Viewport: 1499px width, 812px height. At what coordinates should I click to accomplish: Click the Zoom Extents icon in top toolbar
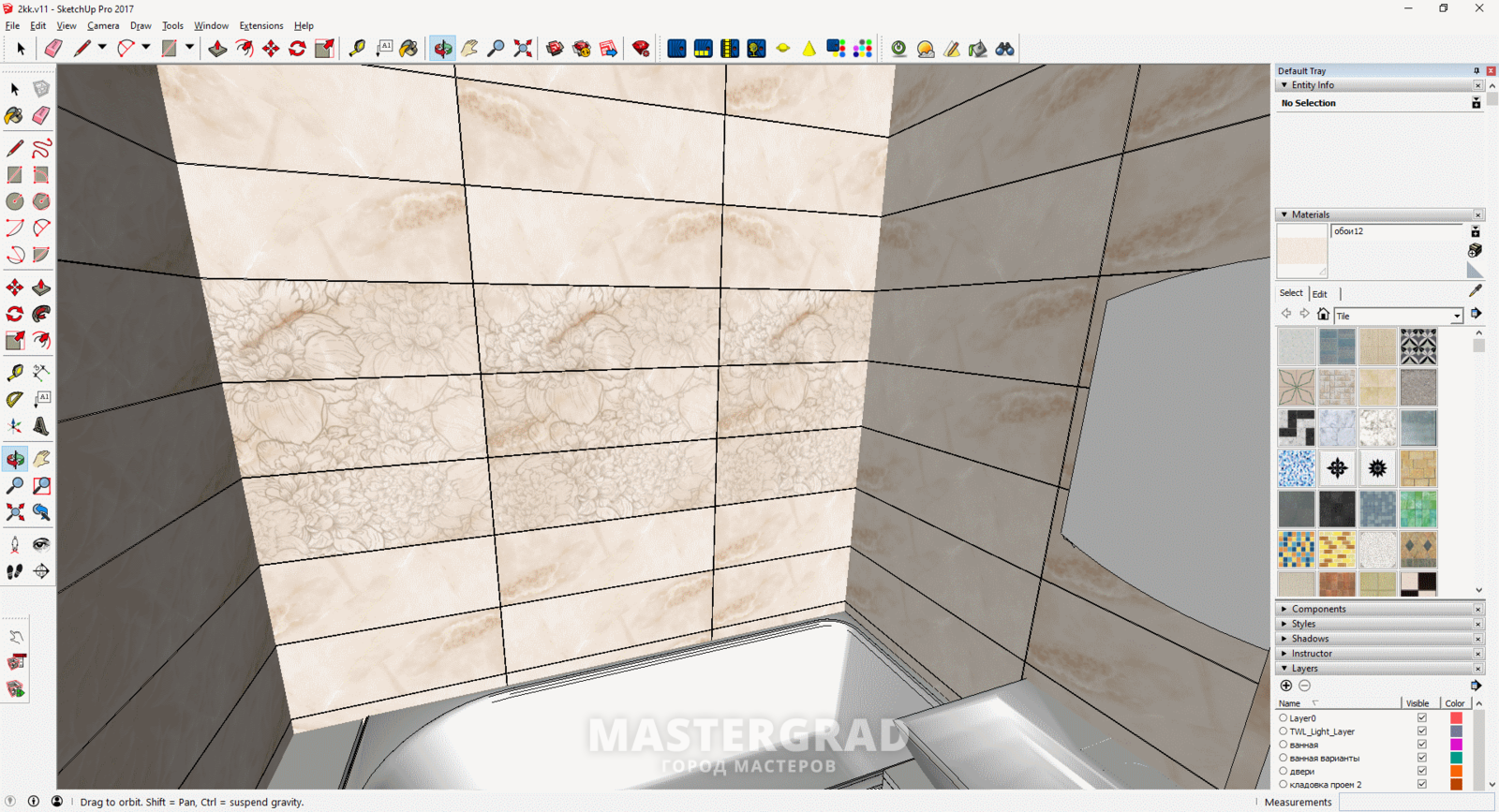[x=523, y=49]
